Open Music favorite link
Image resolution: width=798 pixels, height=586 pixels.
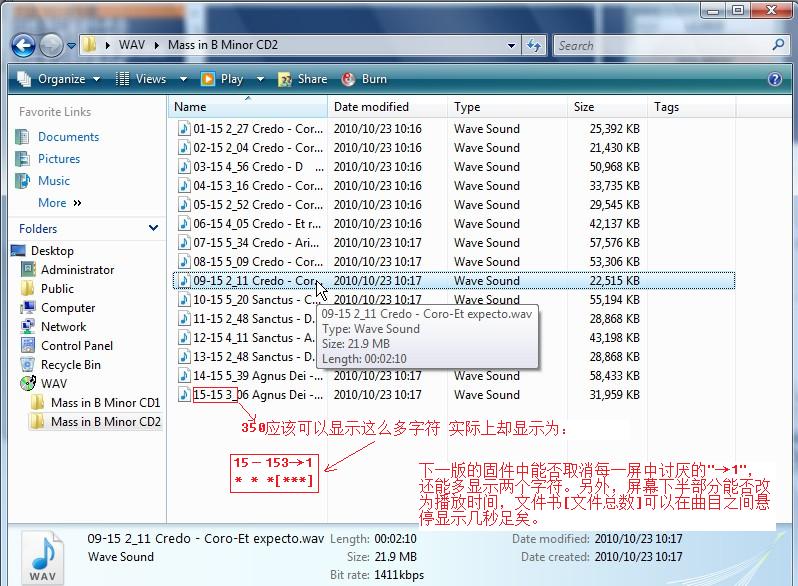53,181
